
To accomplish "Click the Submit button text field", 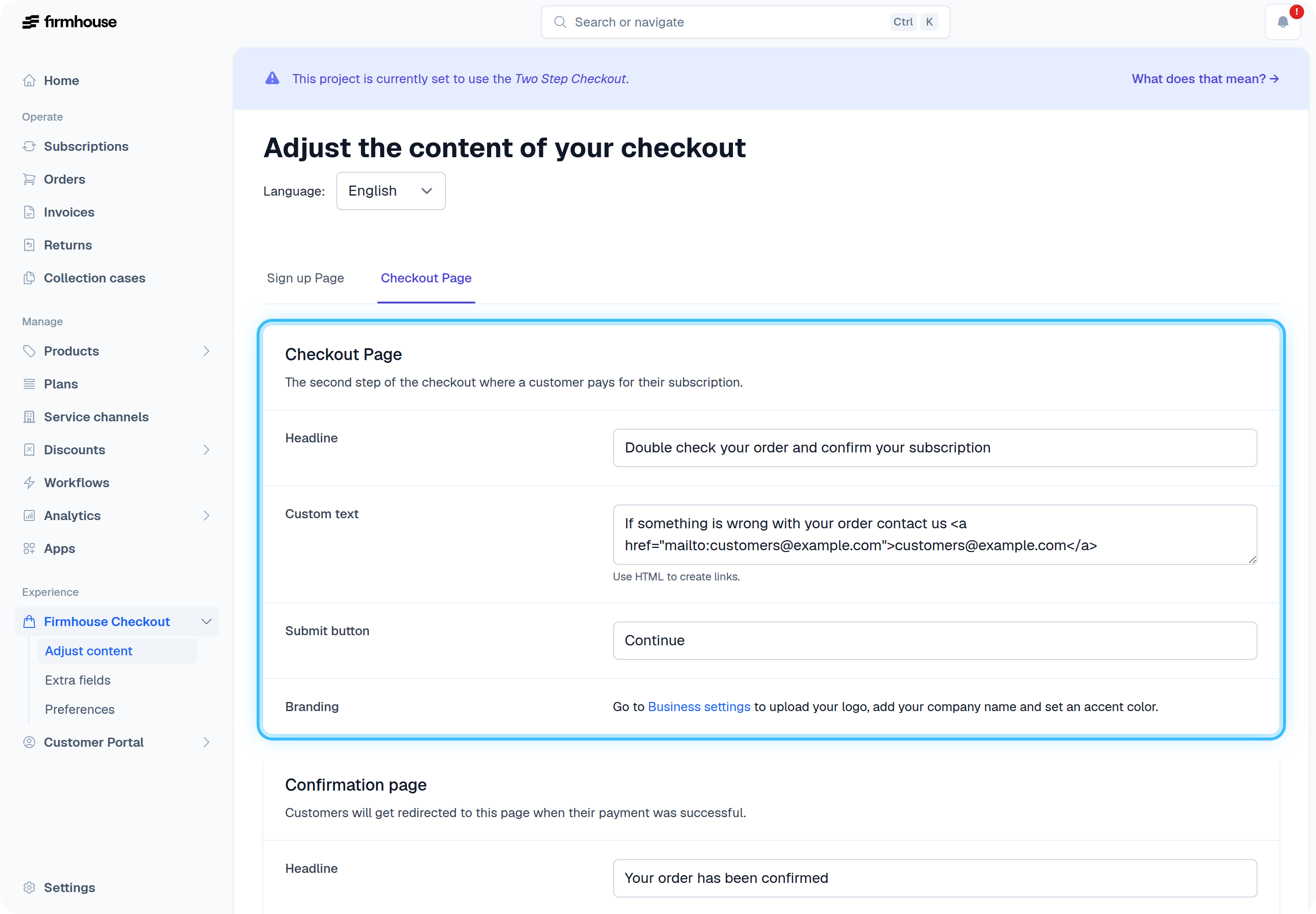I will tap(934, 640).
